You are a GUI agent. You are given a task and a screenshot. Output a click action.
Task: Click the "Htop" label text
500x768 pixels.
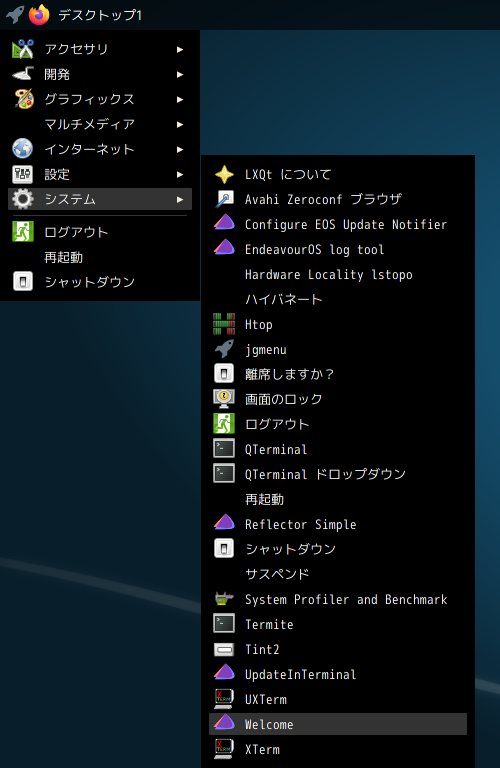pos(259,325)
